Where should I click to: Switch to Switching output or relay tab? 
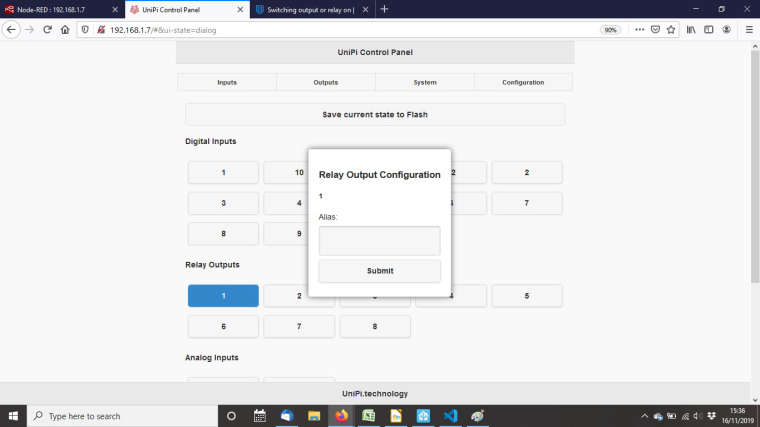point(310,10)
